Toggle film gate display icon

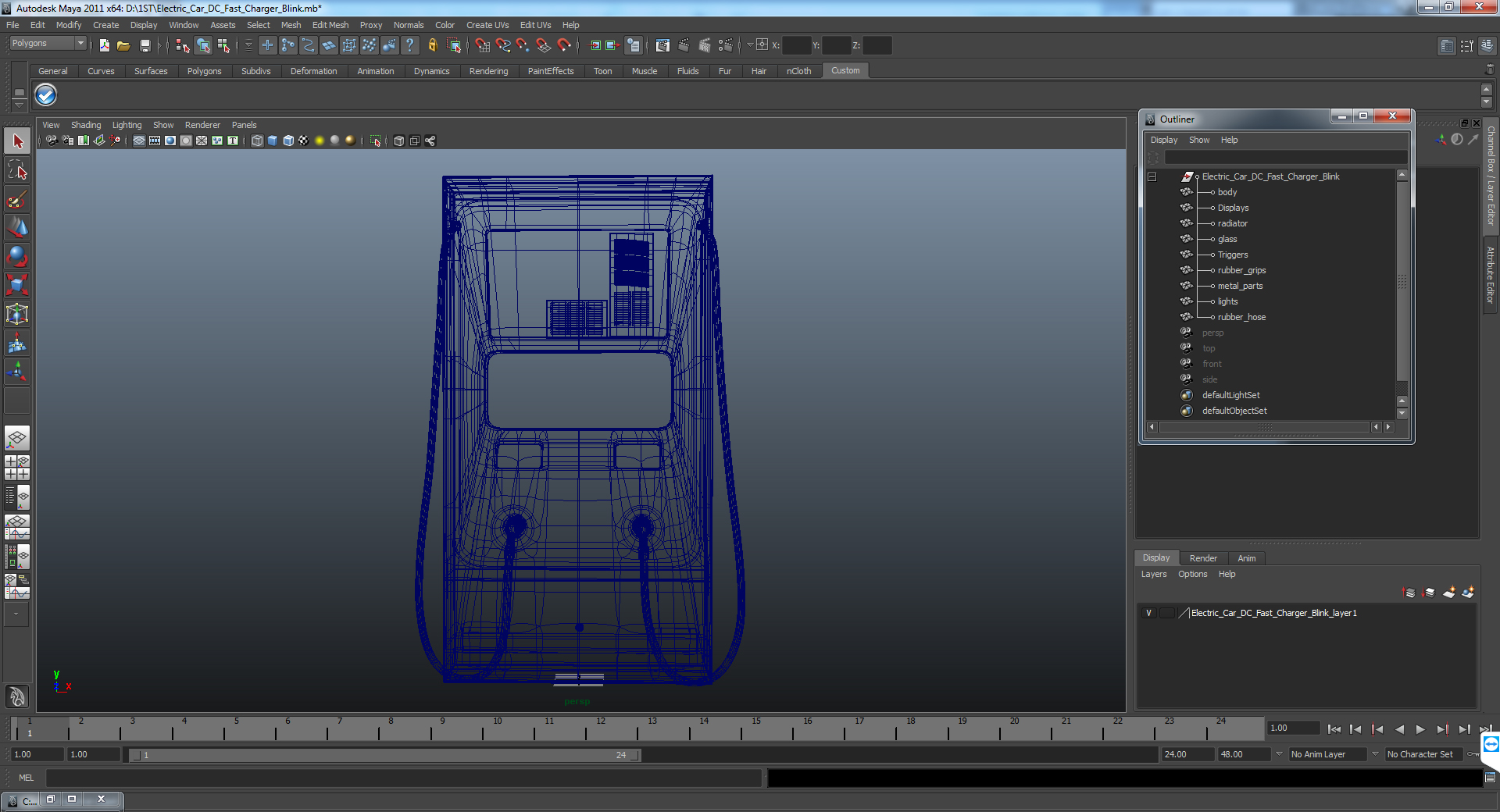(155, 141)
